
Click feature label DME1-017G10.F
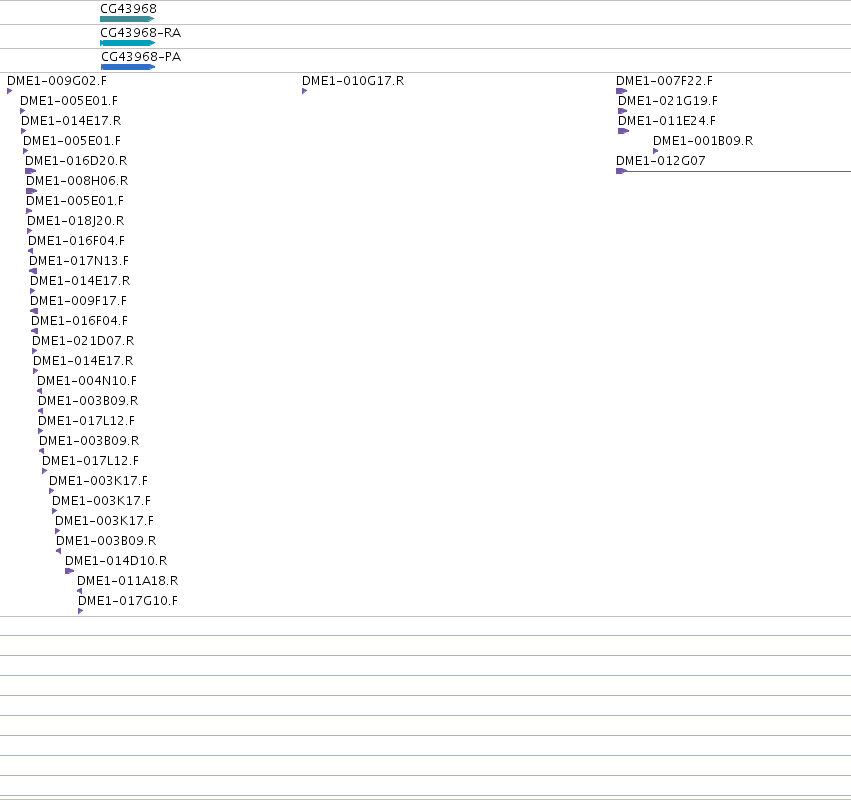(x=128, y=601)
